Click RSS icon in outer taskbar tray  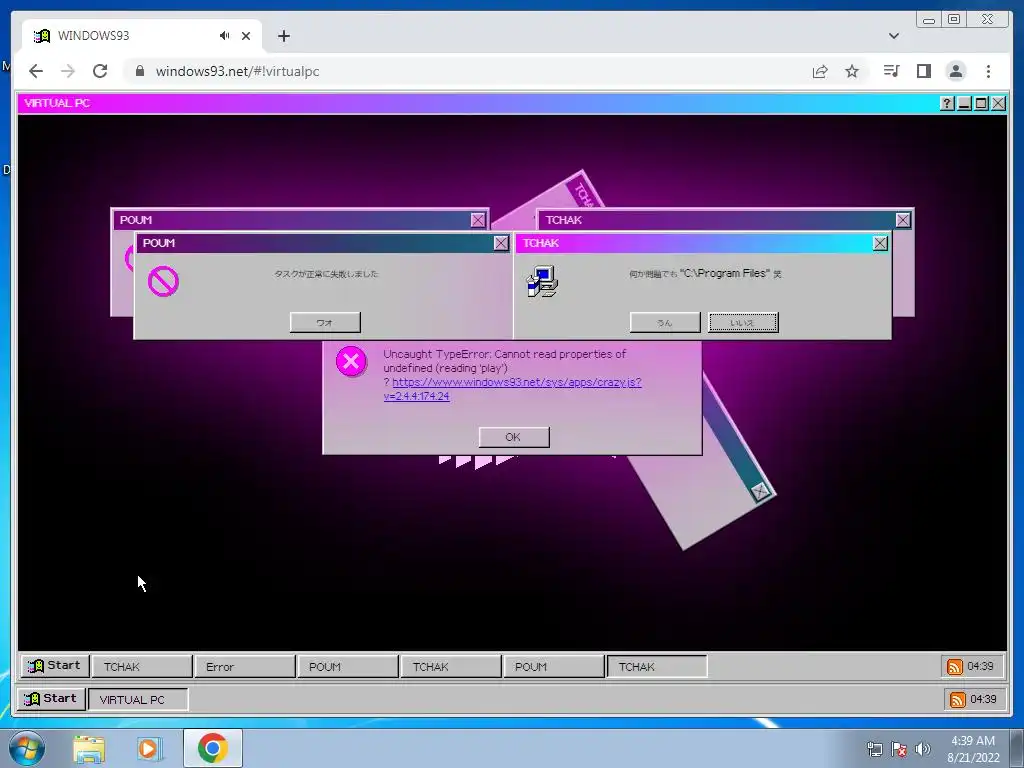957,699
